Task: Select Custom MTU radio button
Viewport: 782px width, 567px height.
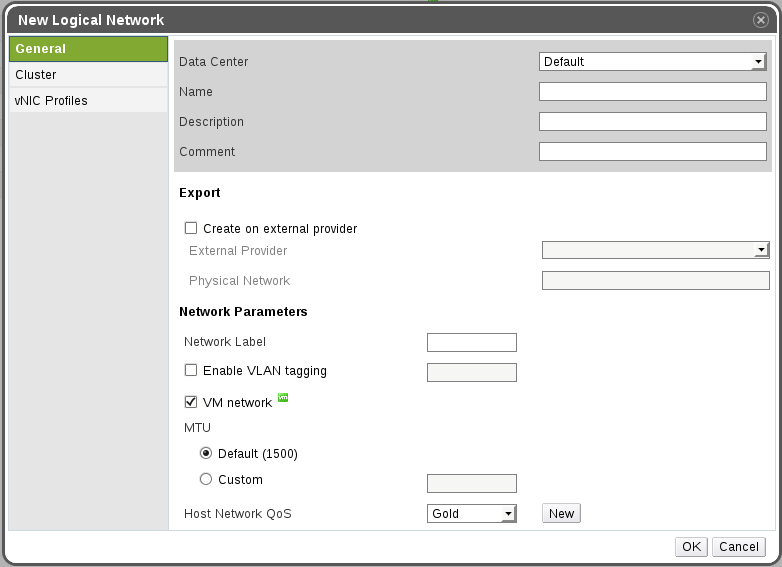Action: 206,479
